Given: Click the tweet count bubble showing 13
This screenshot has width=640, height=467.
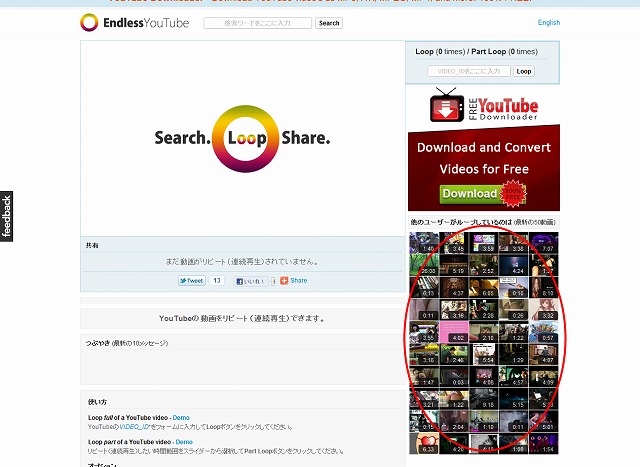Looking at the screenshot, I should point(217,281).
